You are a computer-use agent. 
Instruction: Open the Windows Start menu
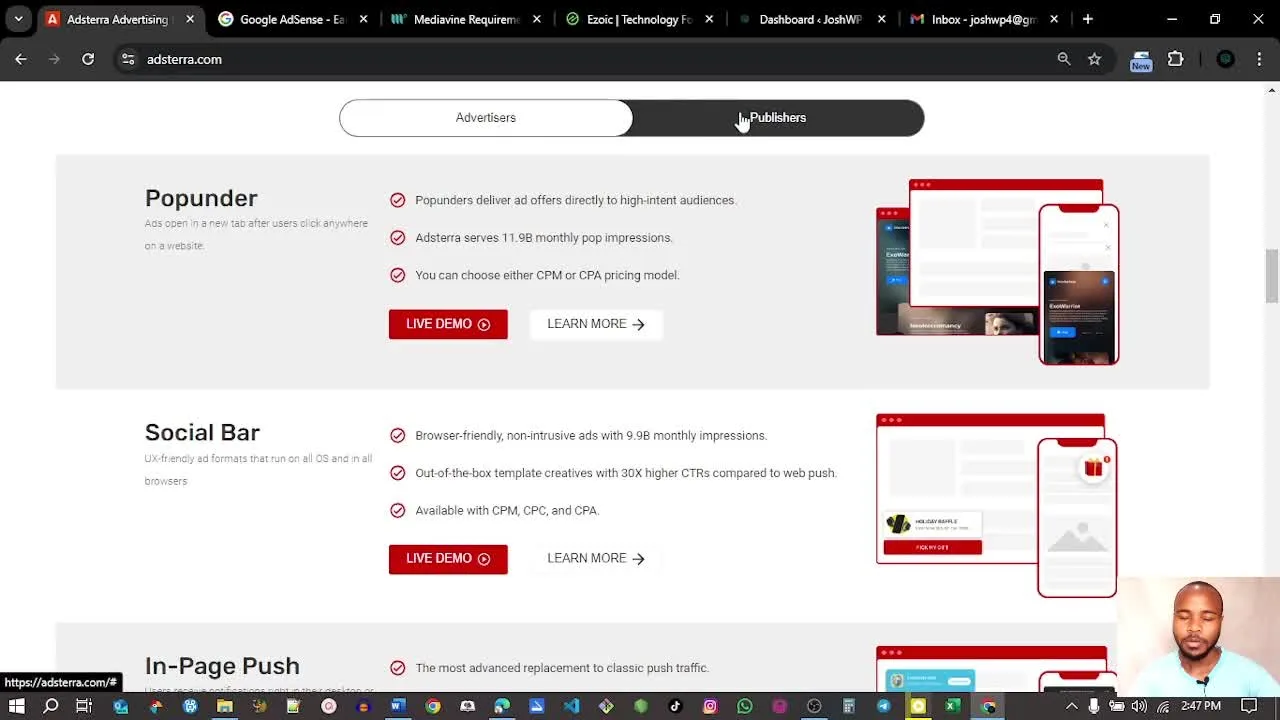coord(16,706)
